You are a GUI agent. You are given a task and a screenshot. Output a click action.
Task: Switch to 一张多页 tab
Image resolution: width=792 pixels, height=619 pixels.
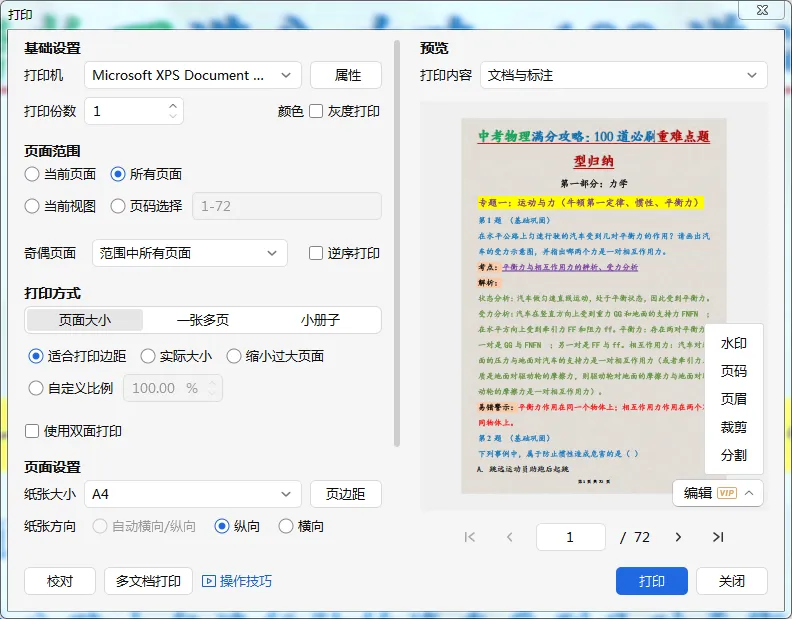coord(203,320)
